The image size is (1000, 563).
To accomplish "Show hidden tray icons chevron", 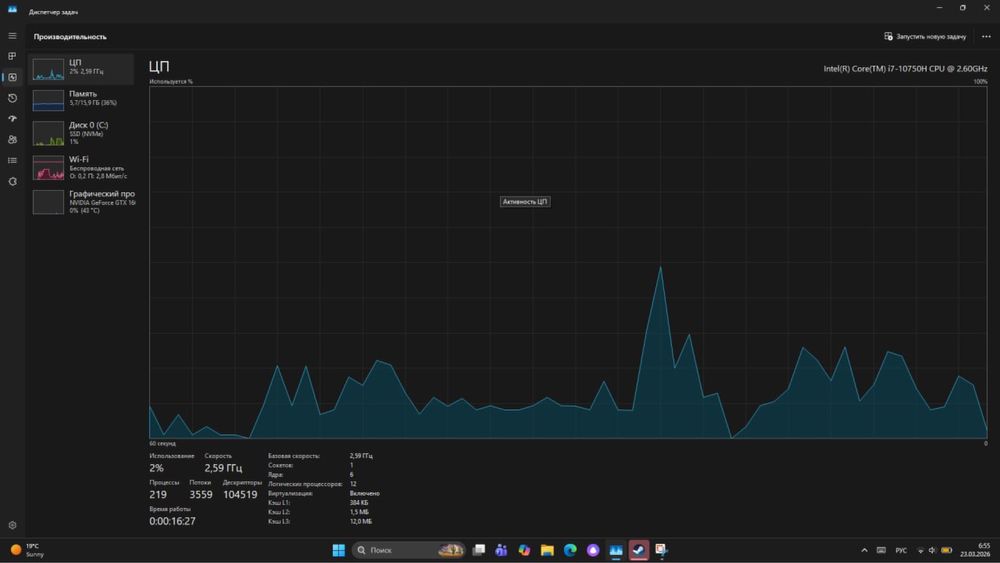I will pyautogui.click(x=864, y=550).
